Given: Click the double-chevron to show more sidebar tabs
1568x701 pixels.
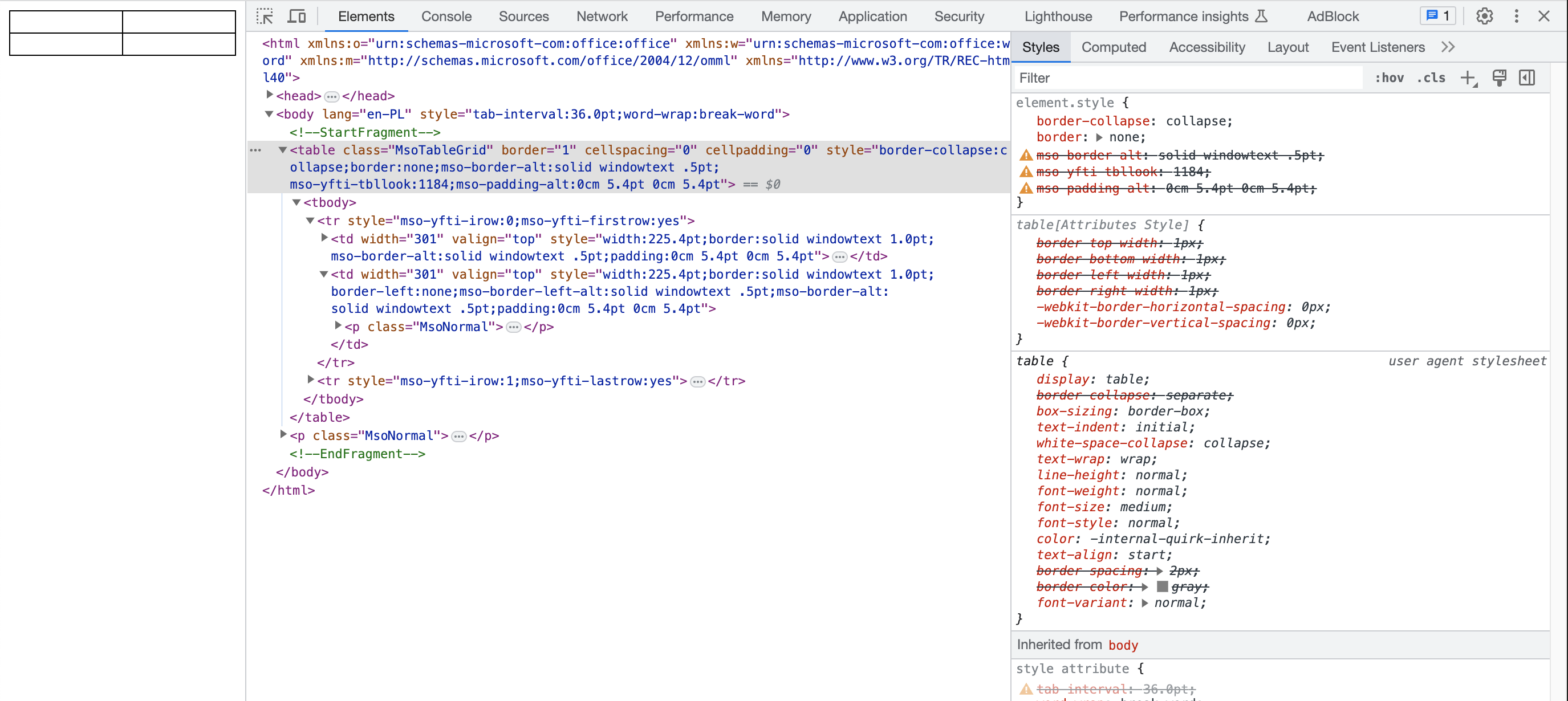Looking at the screenshot, I should coord(1449,47).
